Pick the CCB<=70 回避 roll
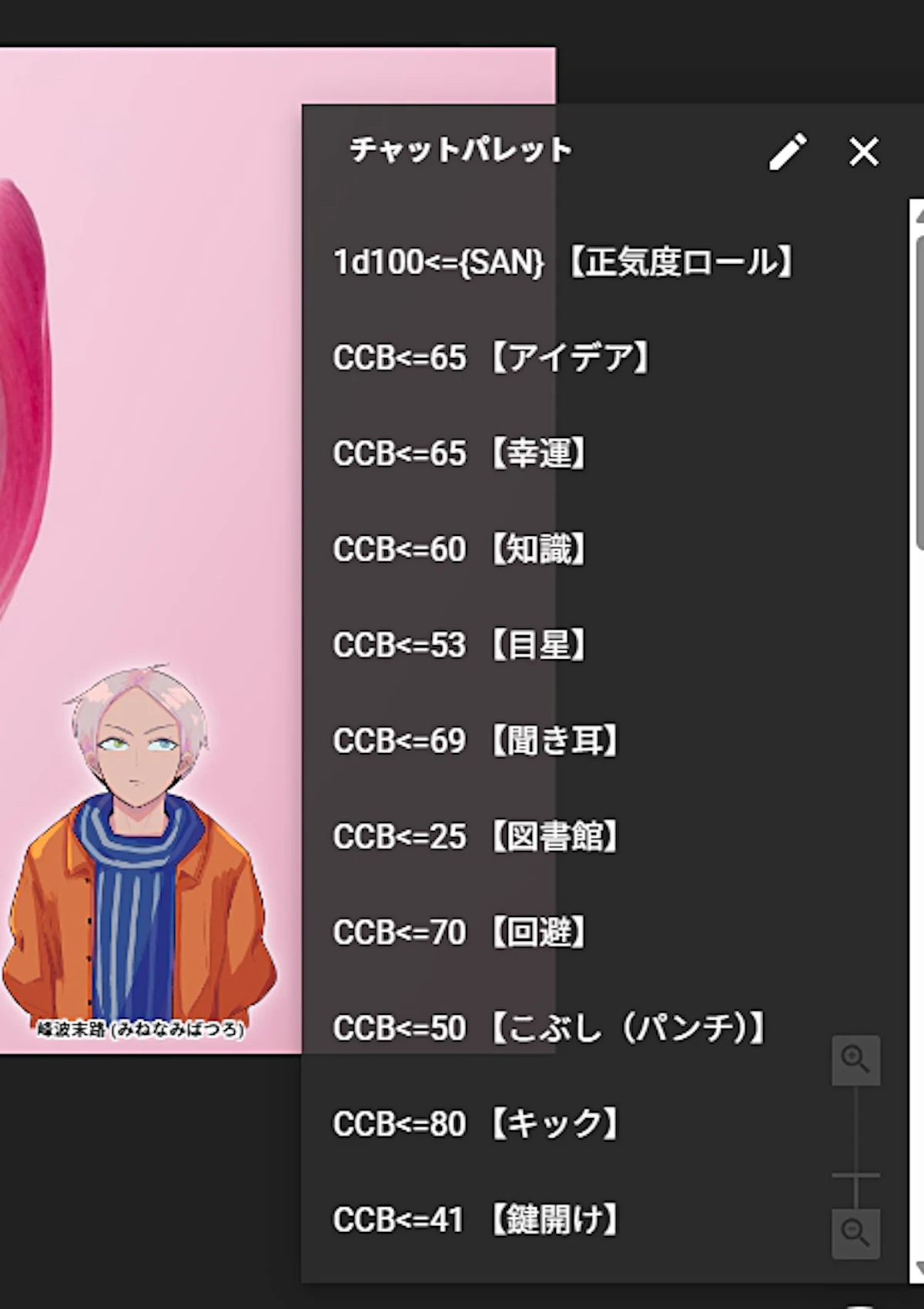The image size is (924, 1309). (604, 932)
